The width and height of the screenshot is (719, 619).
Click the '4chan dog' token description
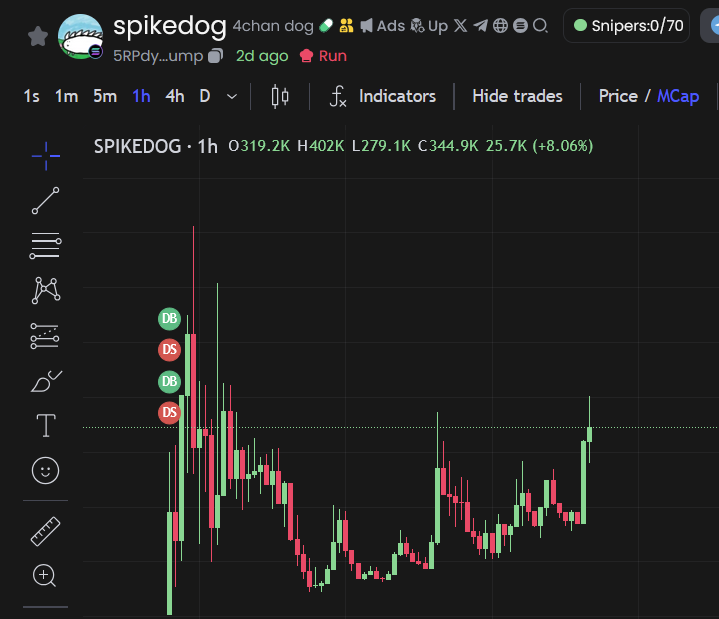click(x=273, y=26)
